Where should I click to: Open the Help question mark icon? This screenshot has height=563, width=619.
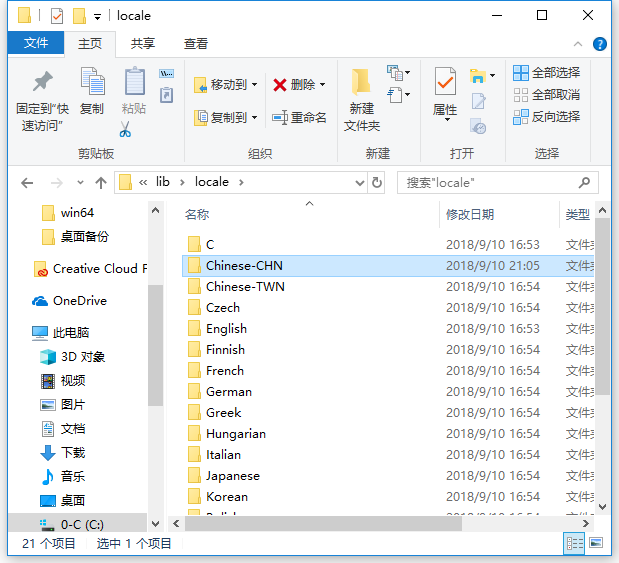tap(600, 44)
